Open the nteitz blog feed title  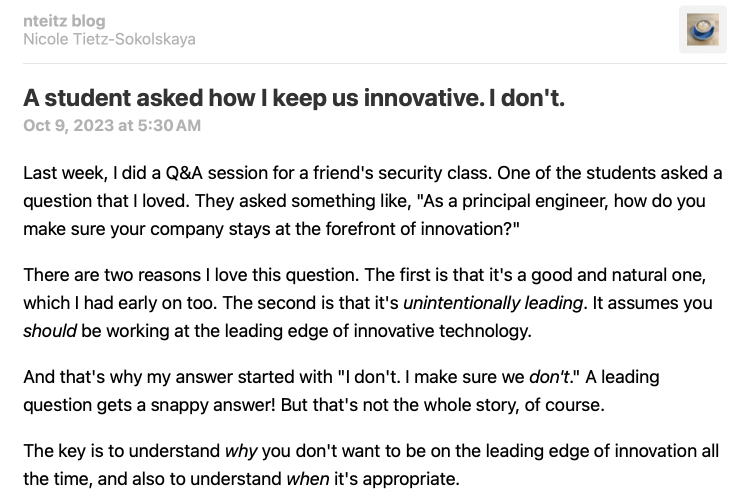pos(64,21)
